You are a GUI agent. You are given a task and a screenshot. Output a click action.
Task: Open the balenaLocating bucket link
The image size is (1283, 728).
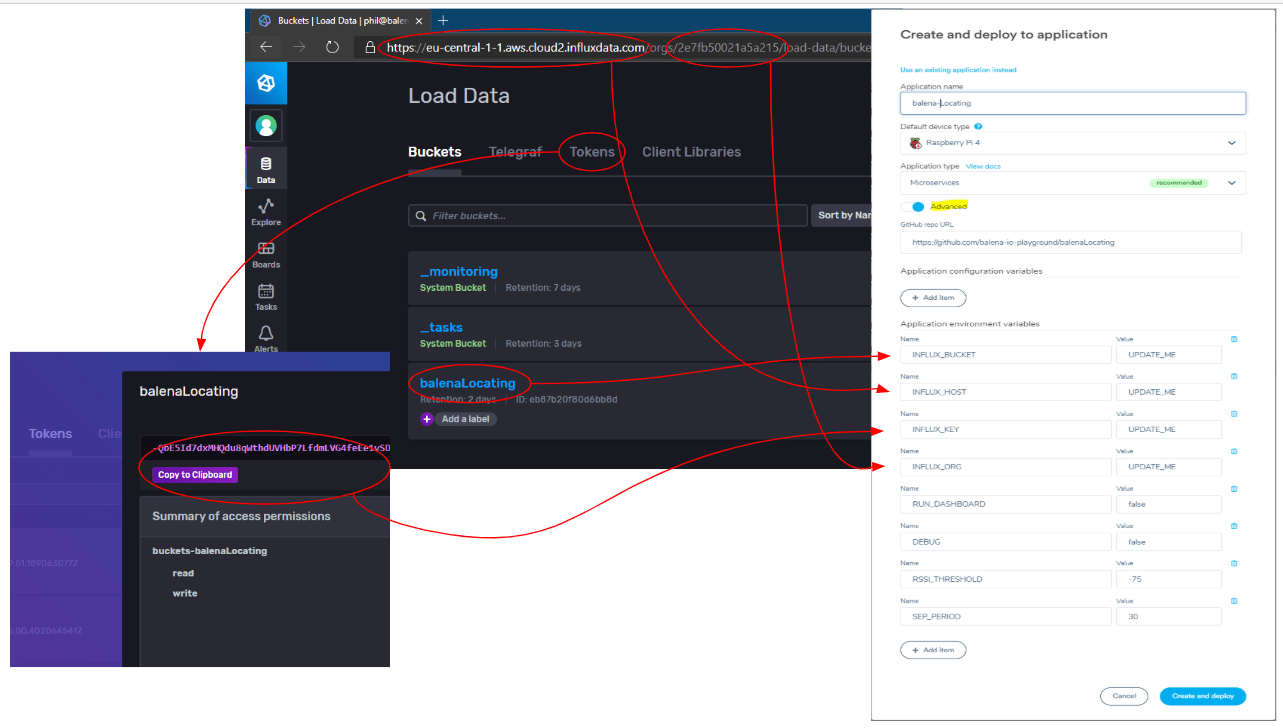pyautogui.click(x=468, y=383)
